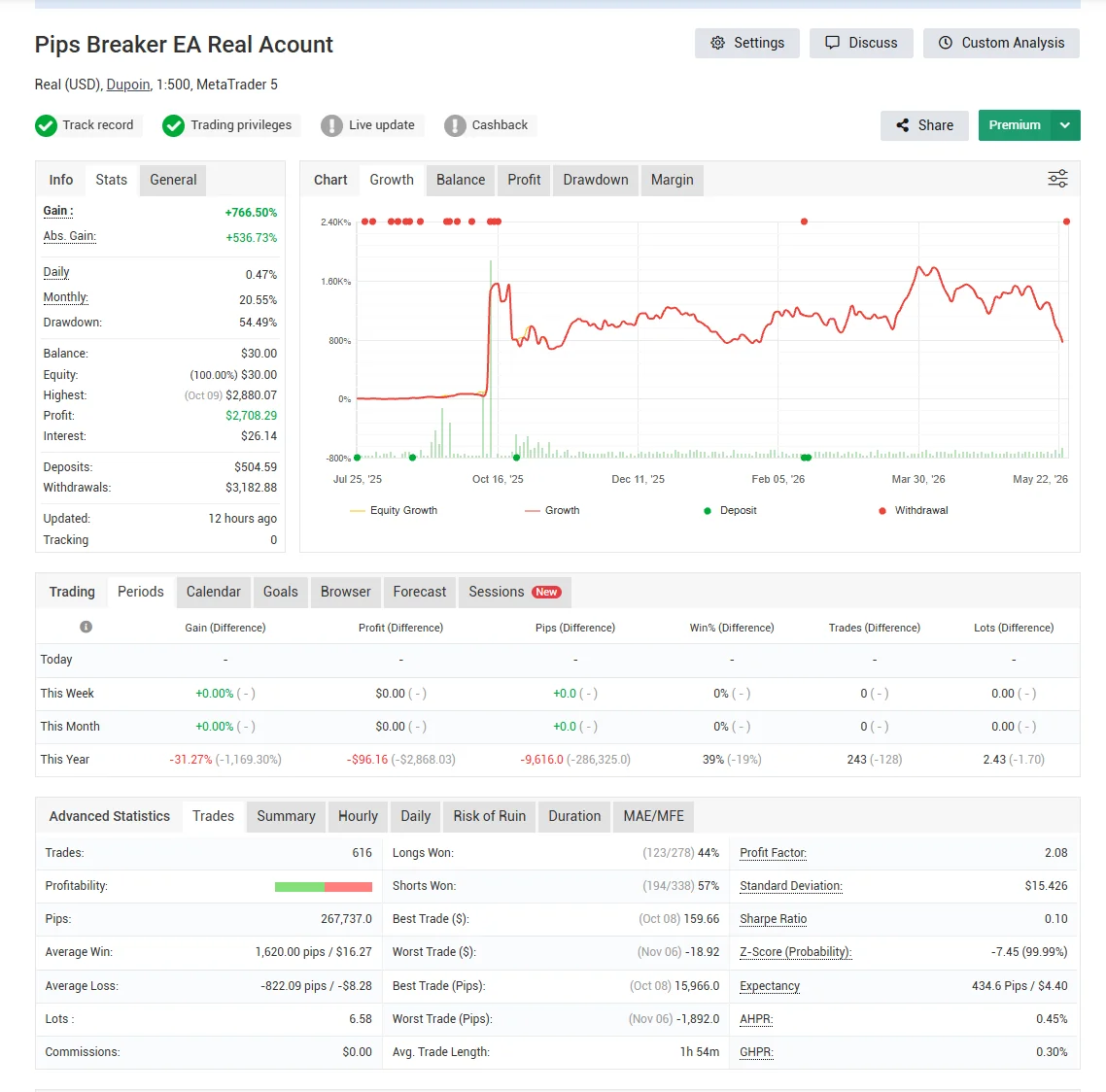Click the rightmost withdrawal marker on chart

click(x=1066, y=222)
